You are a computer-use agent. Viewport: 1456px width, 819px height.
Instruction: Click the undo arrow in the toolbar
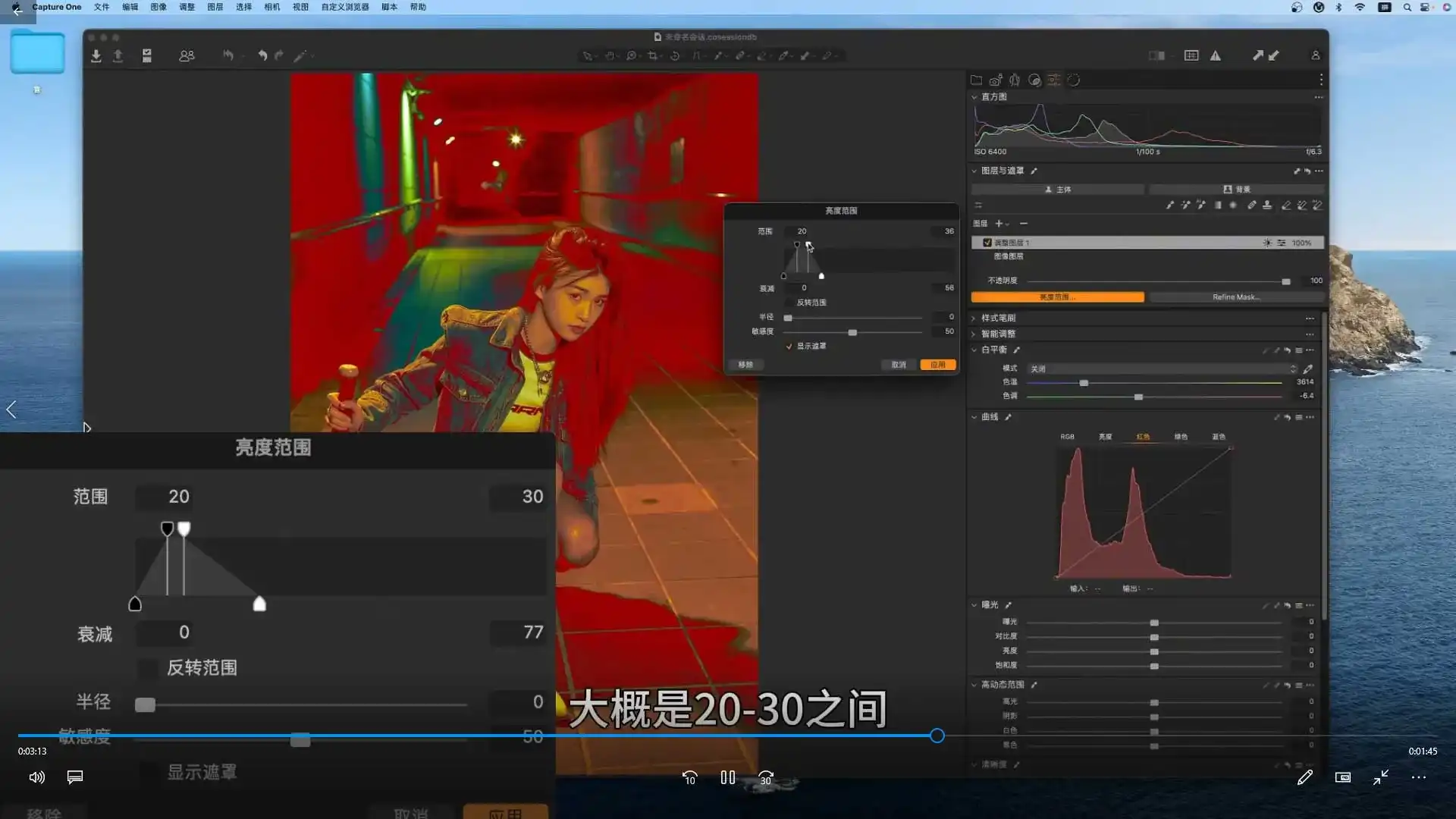[x=262, y=55]
